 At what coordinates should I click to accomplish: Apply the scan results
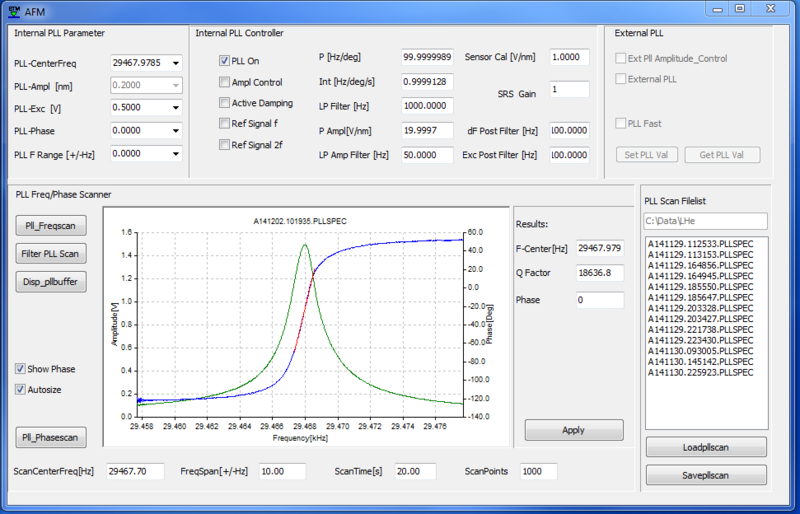pos(574,430)
